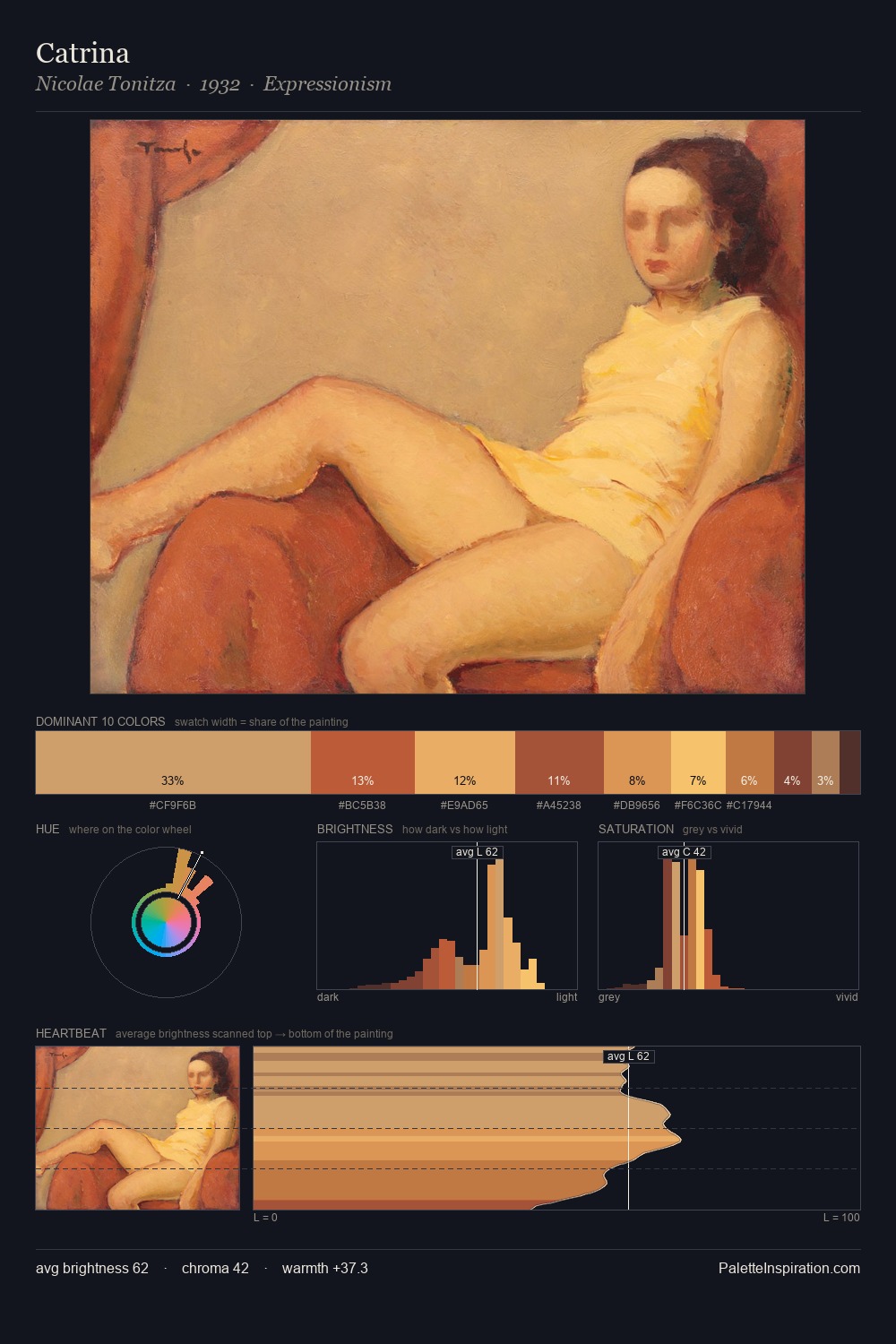Click hex label '#BC5B38'
The width and height of the screenshot is (896, 1344).
362,805
